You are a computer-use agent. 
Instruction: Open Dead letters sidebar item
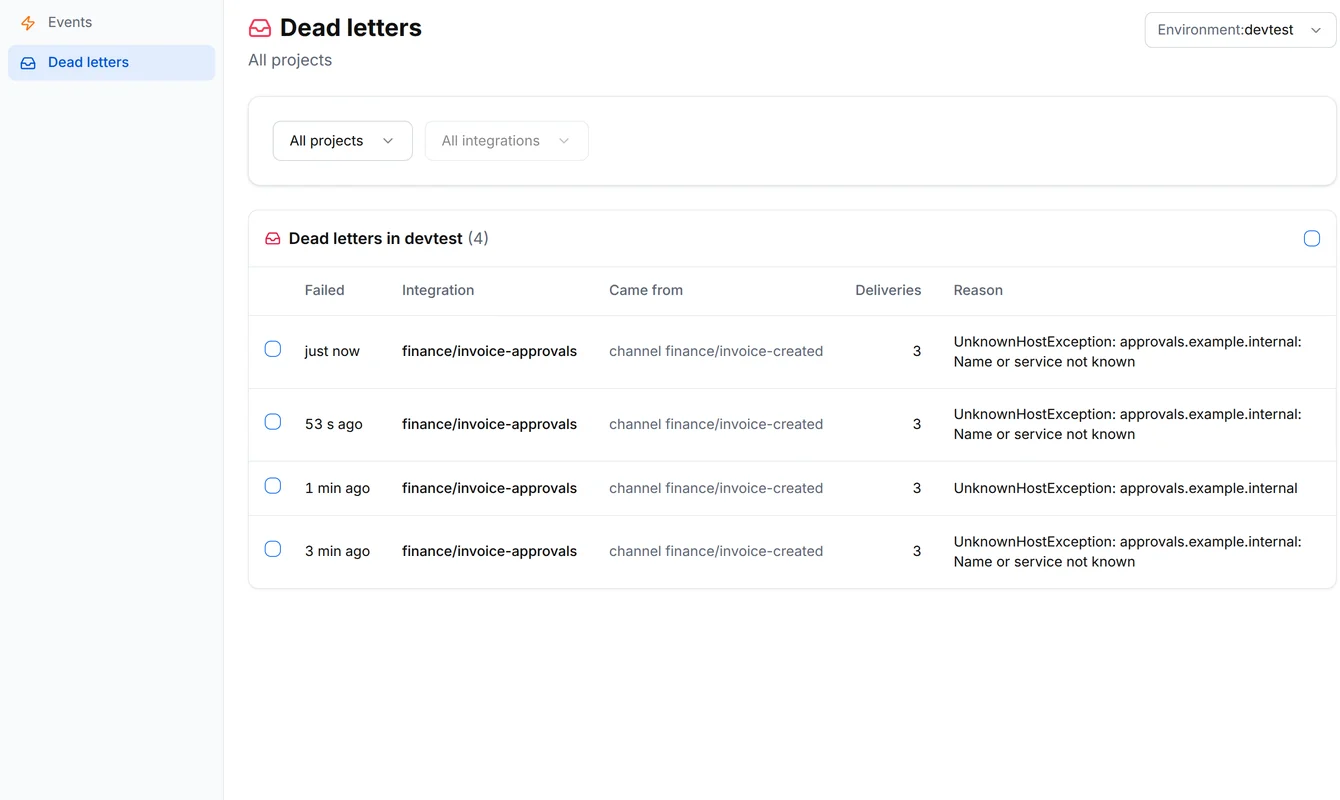pyautogui.click(x=111, y=62)
